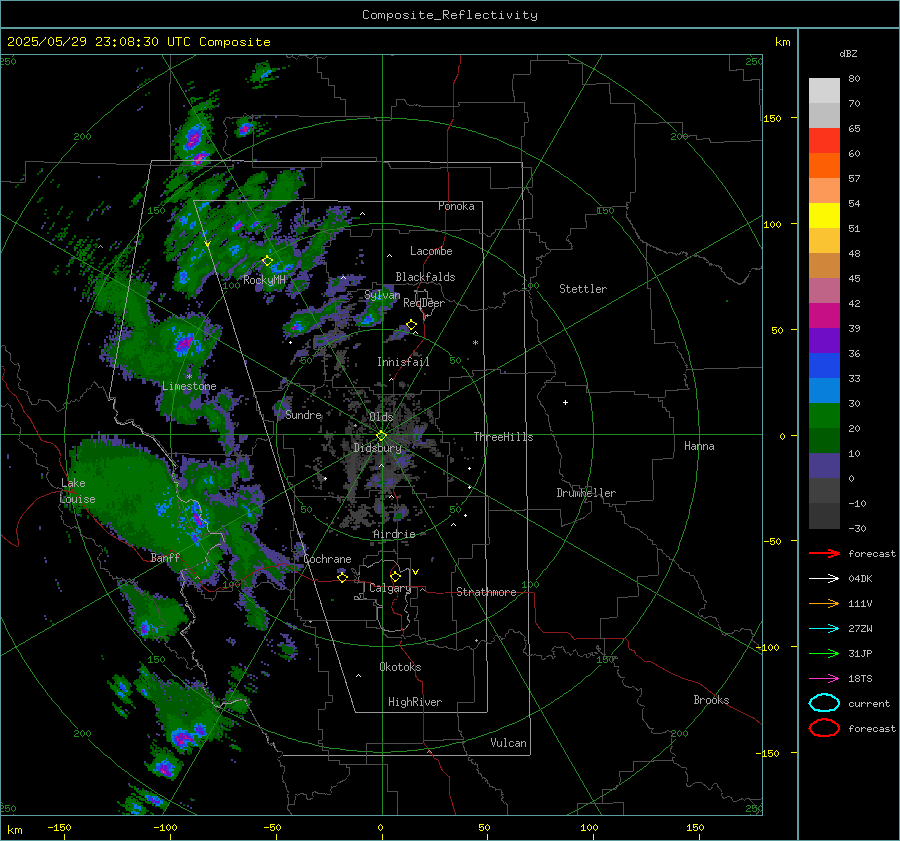Click the RedDeer map label

tap(424, 303)
